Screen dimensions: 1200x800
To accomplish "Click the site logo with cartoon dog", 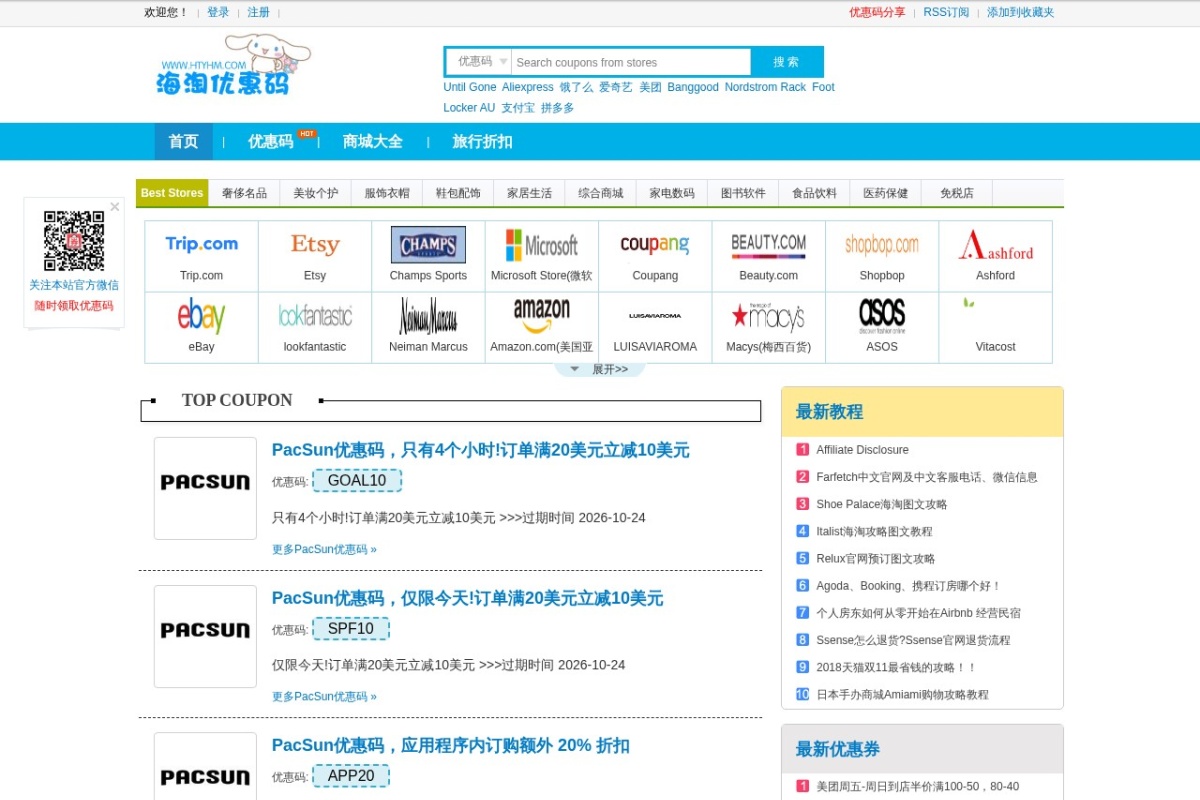I will (x=233, y=65).
